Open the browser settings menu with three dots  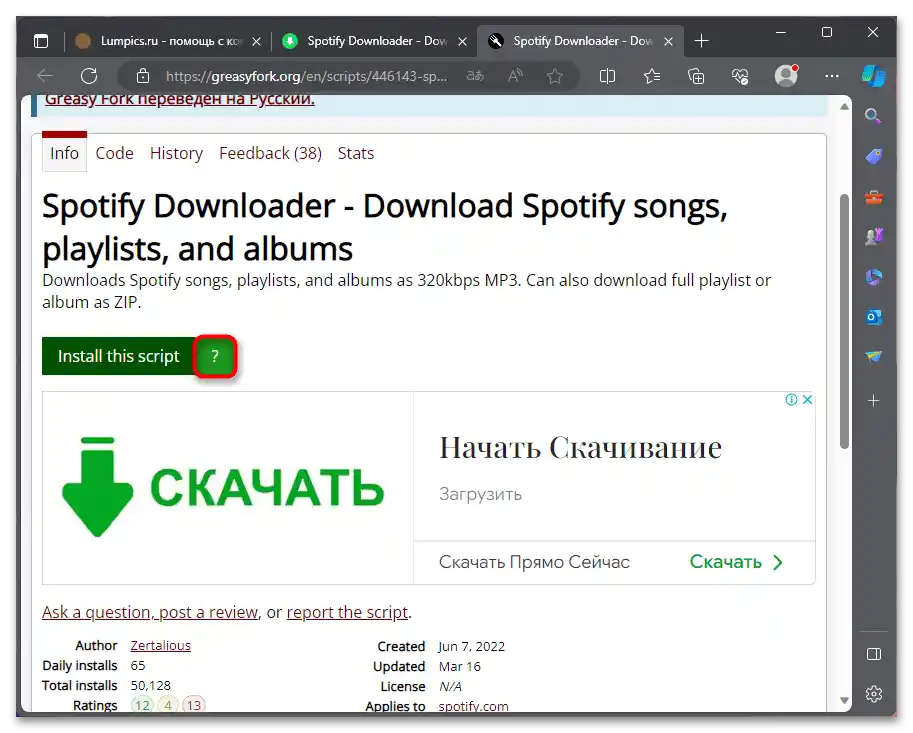831,76
